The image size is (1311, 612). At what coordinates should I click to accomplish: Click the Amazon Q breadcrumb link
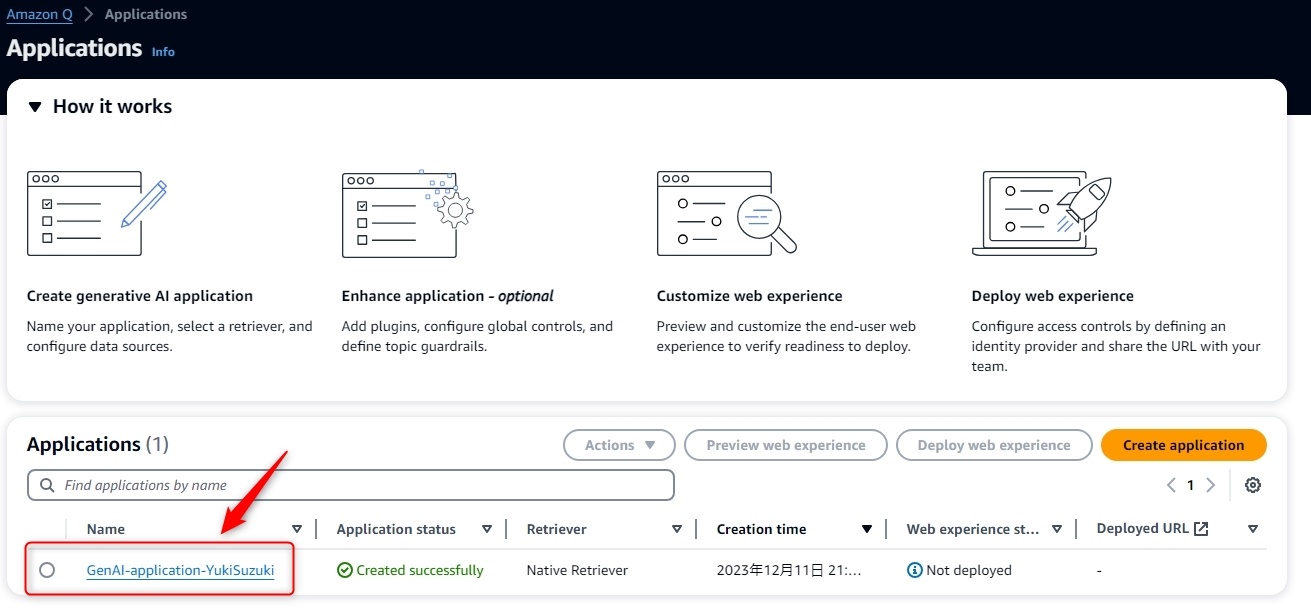pyautogui.click(x=40, y=14)
